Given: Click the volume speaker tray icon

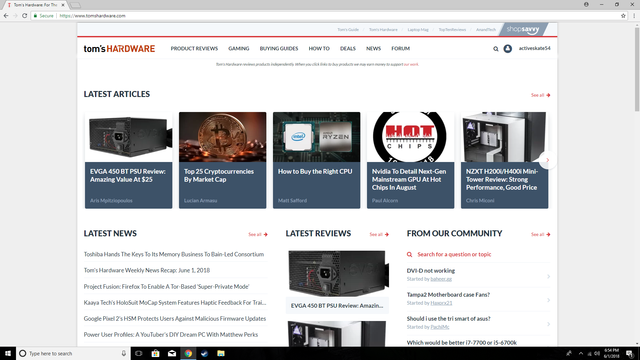Looking at the screenshot, I should pyautogui.click(x=597, y=353).
